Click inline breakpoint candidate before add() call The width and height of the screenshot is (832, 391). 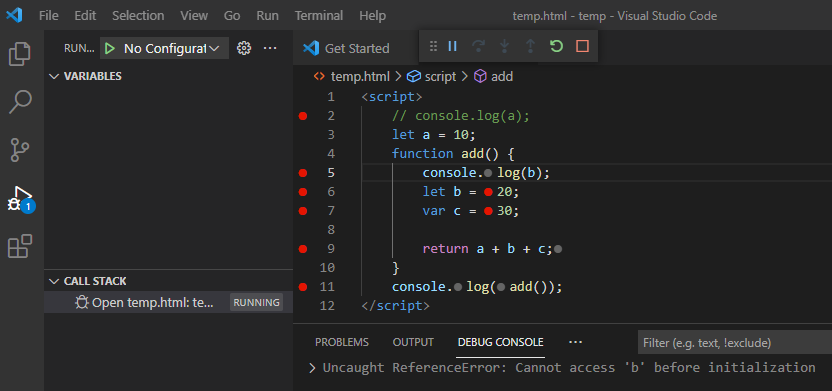point(501,287)
